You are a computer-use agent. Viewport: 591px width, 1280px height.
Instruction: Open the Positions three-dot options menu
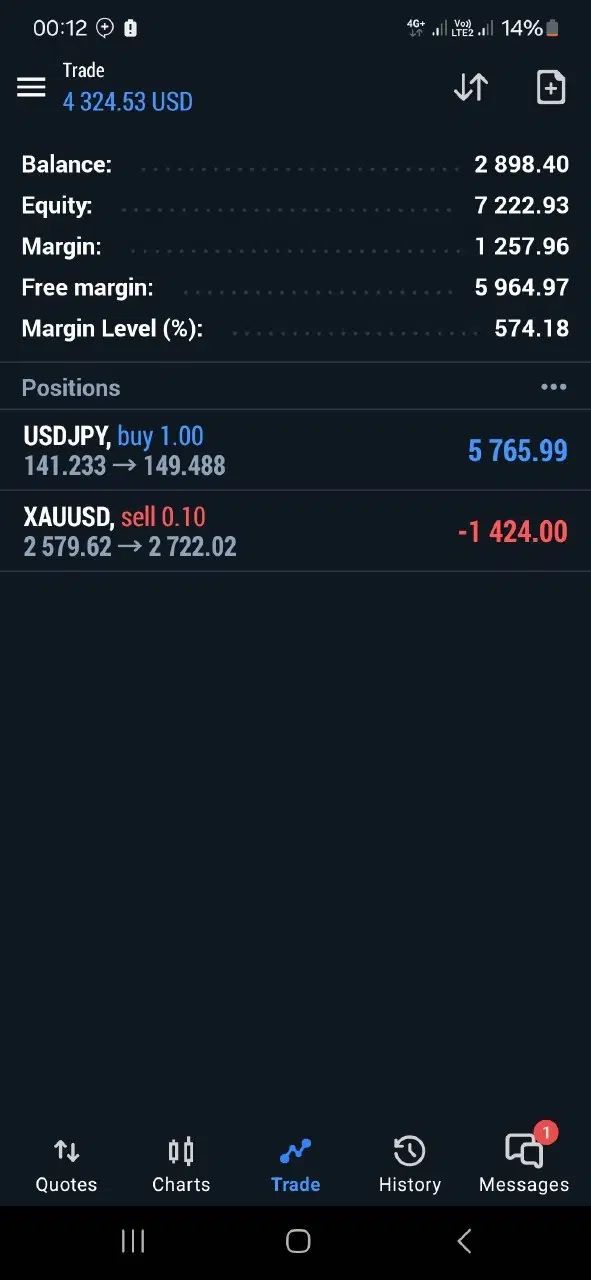[553, 387]
